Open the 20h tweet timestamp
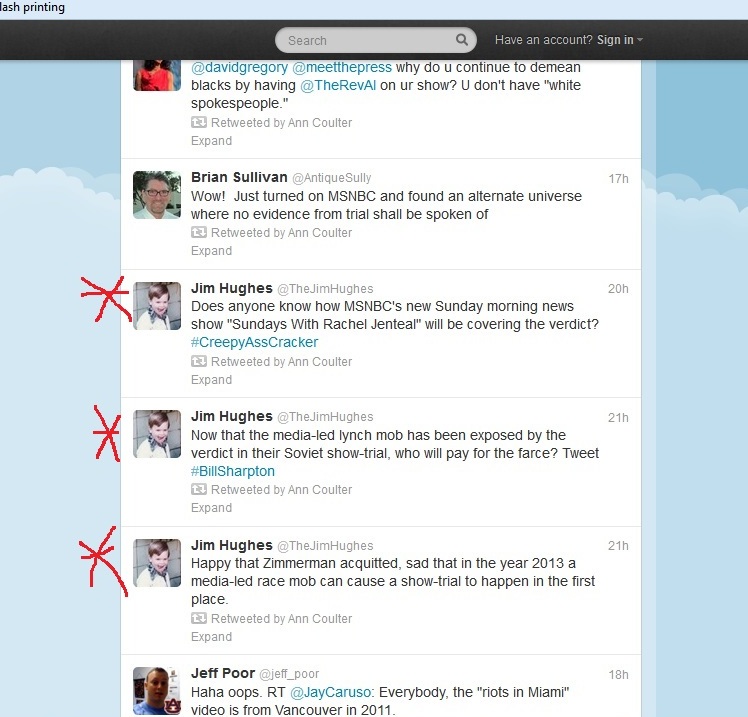The image size is (748, 717). pyautogui.click(x=618, y=289)
